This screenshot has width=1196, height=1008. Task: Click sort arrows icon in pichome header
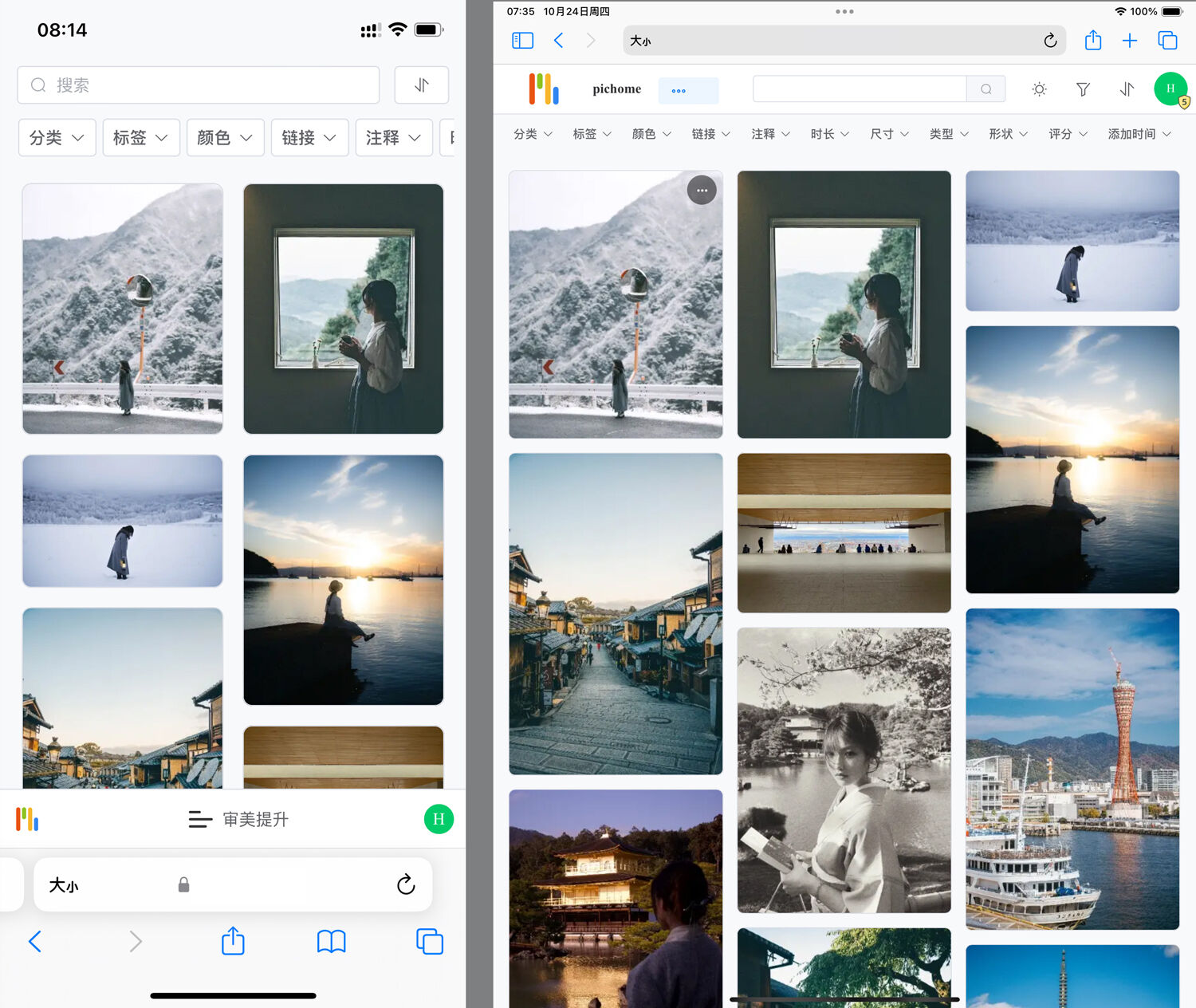pos(1127,89)
